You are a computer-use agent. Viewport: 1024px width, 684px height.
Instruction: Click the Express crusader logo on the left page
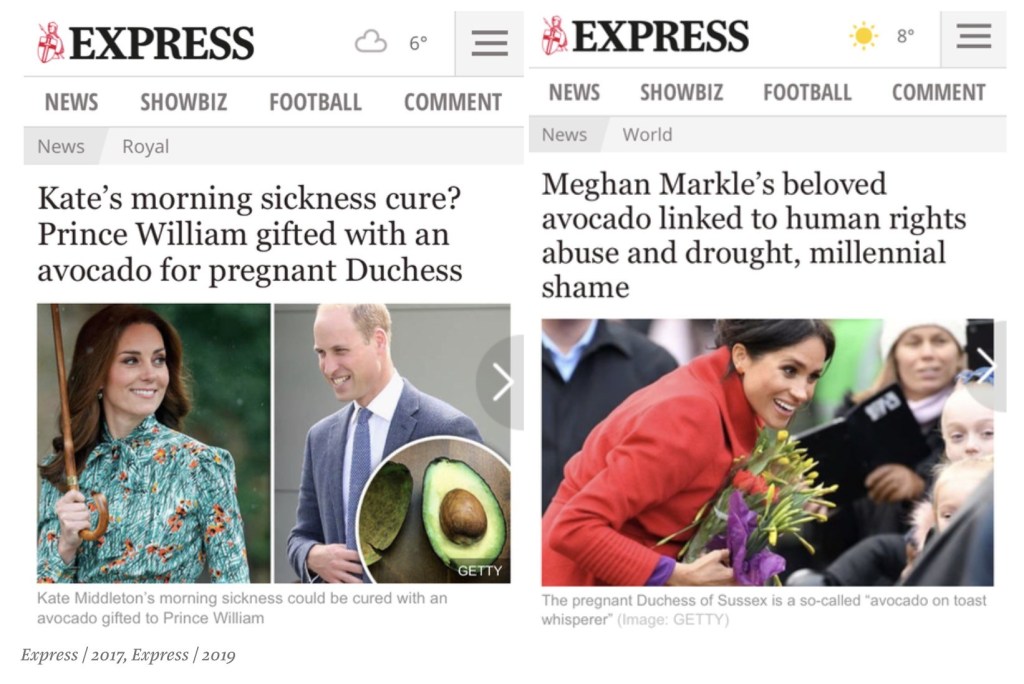pos(50,42)
